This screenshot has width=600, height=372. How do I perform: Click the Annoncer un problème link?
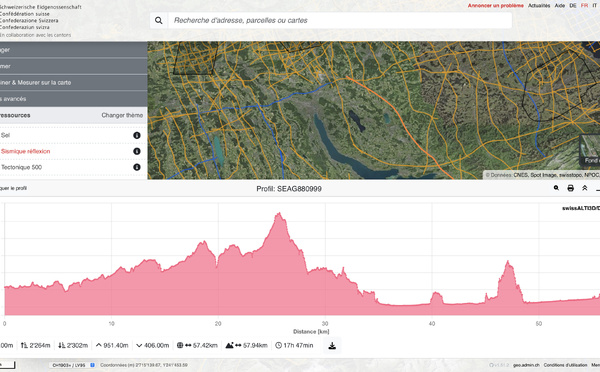pyautogui.click(x=496, y=6)
